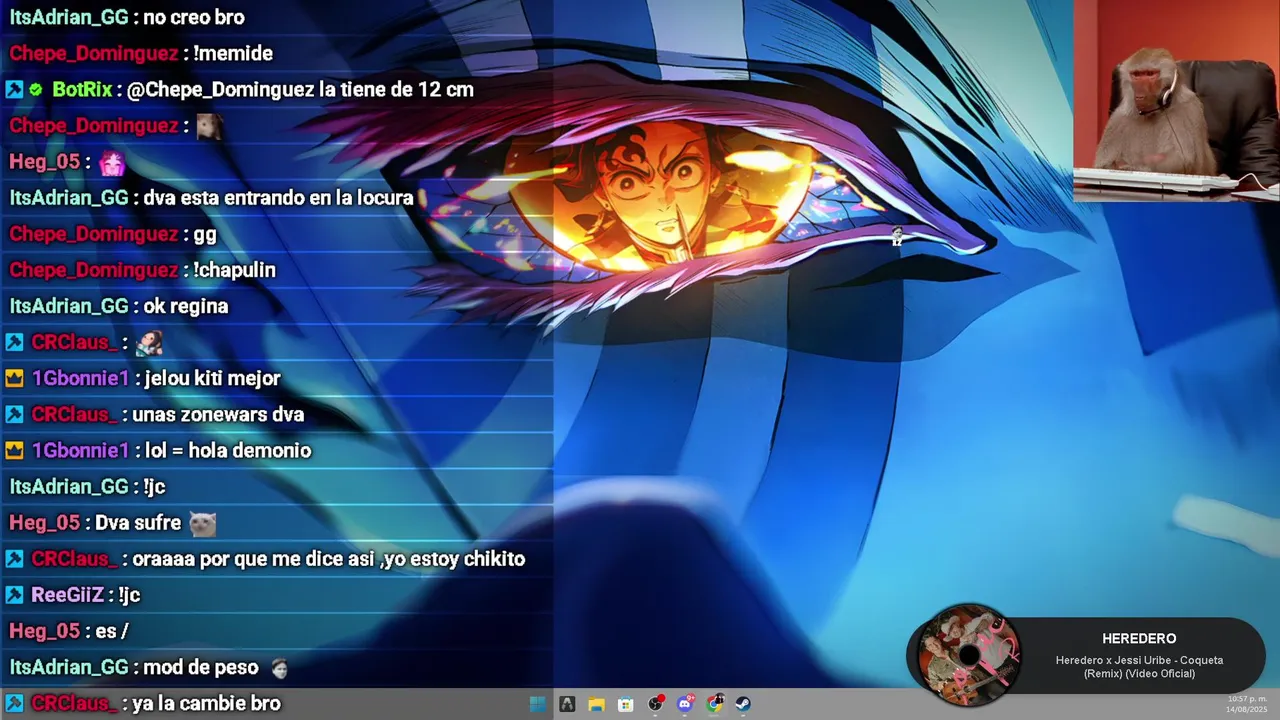1280x720 pixels.
Task: Open Discord from the taskbar
Action: coord(685,704)
